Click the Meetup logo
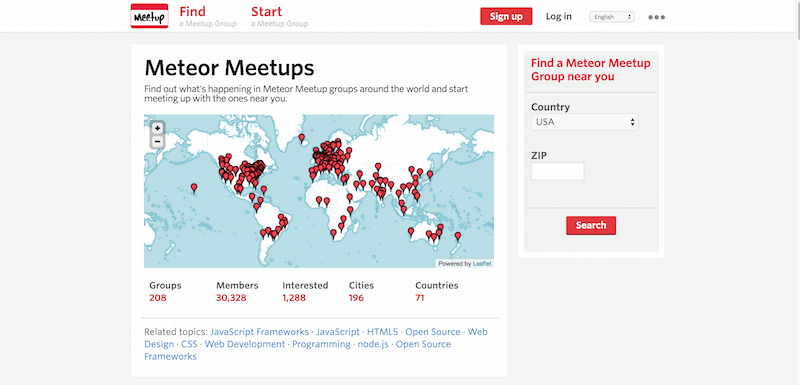The image size is (800, 385). pyautogui.click(x=149, y=16)
